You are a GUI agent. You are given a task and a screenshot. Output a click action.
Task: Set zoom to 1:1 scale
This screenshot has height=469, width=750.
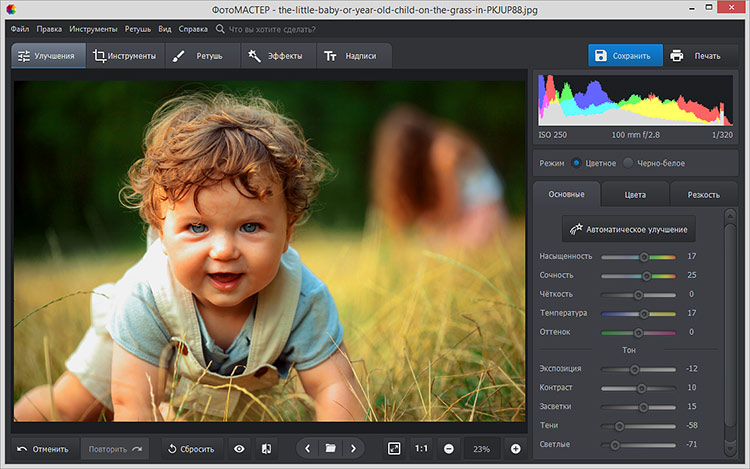422,449
